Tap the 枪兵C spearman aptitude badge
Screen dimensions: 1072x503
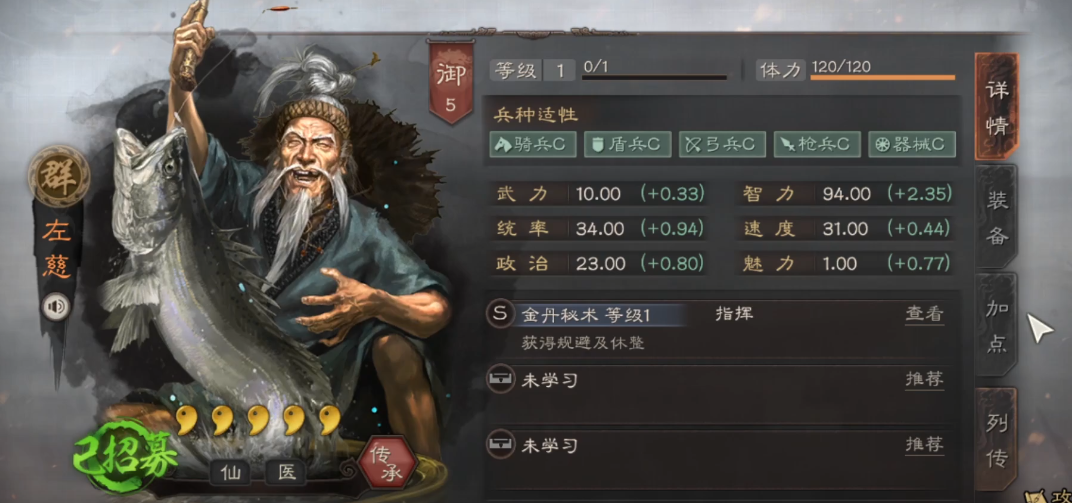click(x=818, y=144)
